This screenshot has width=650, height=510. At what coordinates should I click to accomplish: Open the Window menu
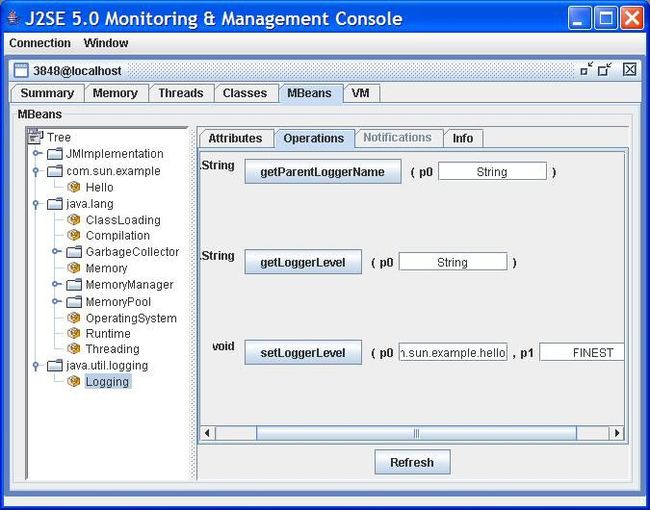click(x=106, y=43)
